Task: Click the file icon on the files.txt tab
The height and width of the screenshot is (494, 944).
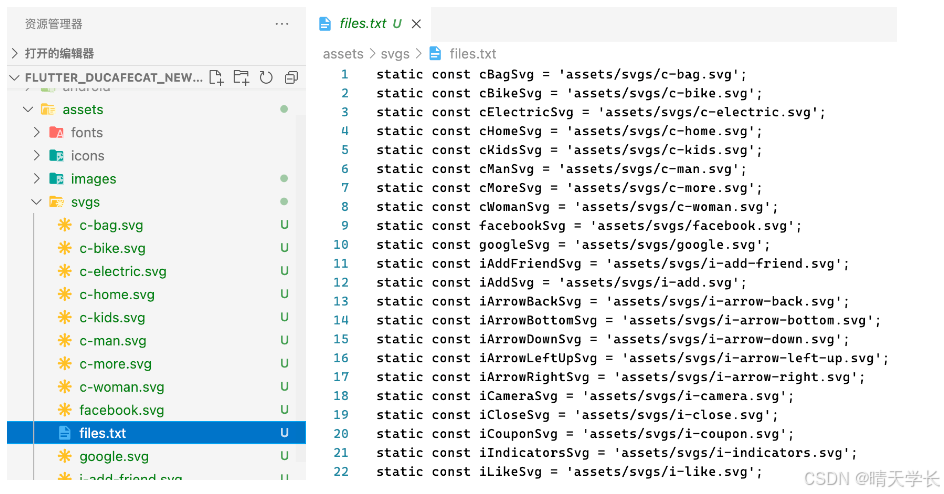Action: tap(325, 24)
